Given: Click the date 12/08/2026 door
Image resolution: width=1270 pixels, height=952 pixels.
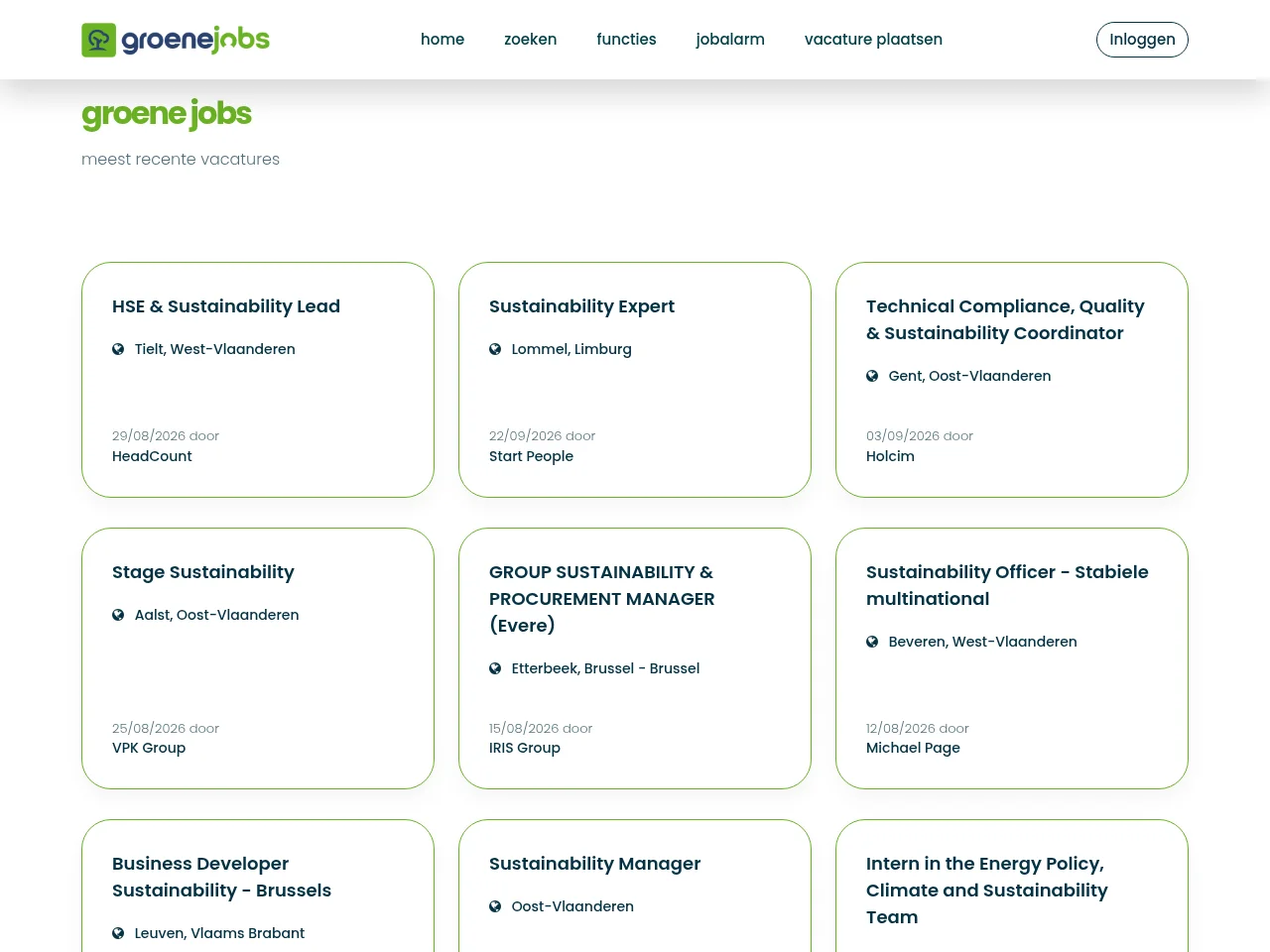Looking at the screenshot, I should pos(918,728).
